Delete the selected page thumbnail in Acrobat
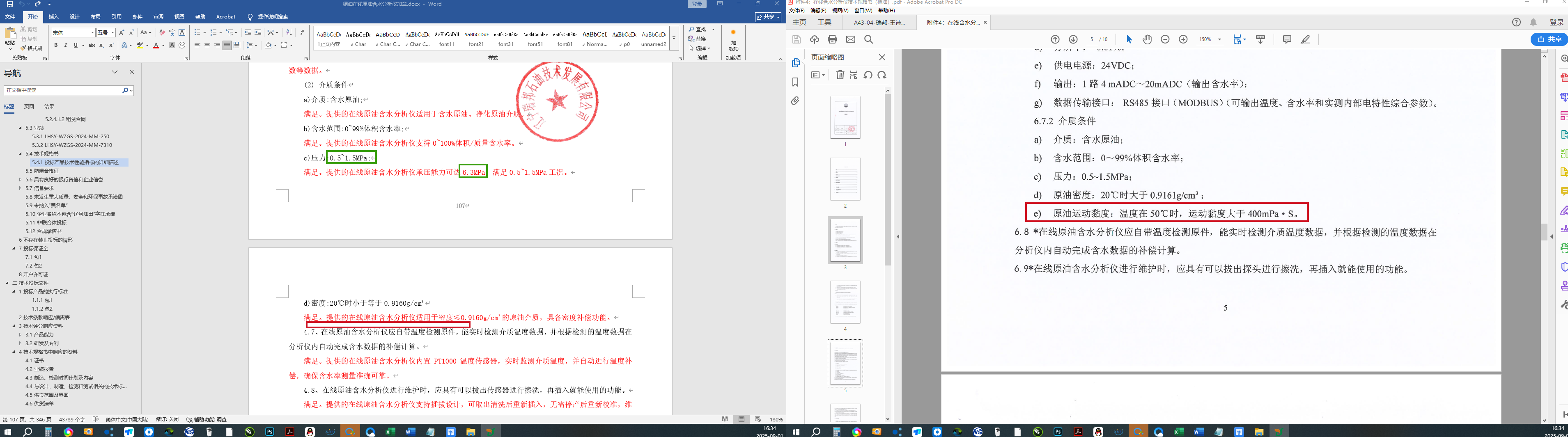 click(x=840, y=75)
